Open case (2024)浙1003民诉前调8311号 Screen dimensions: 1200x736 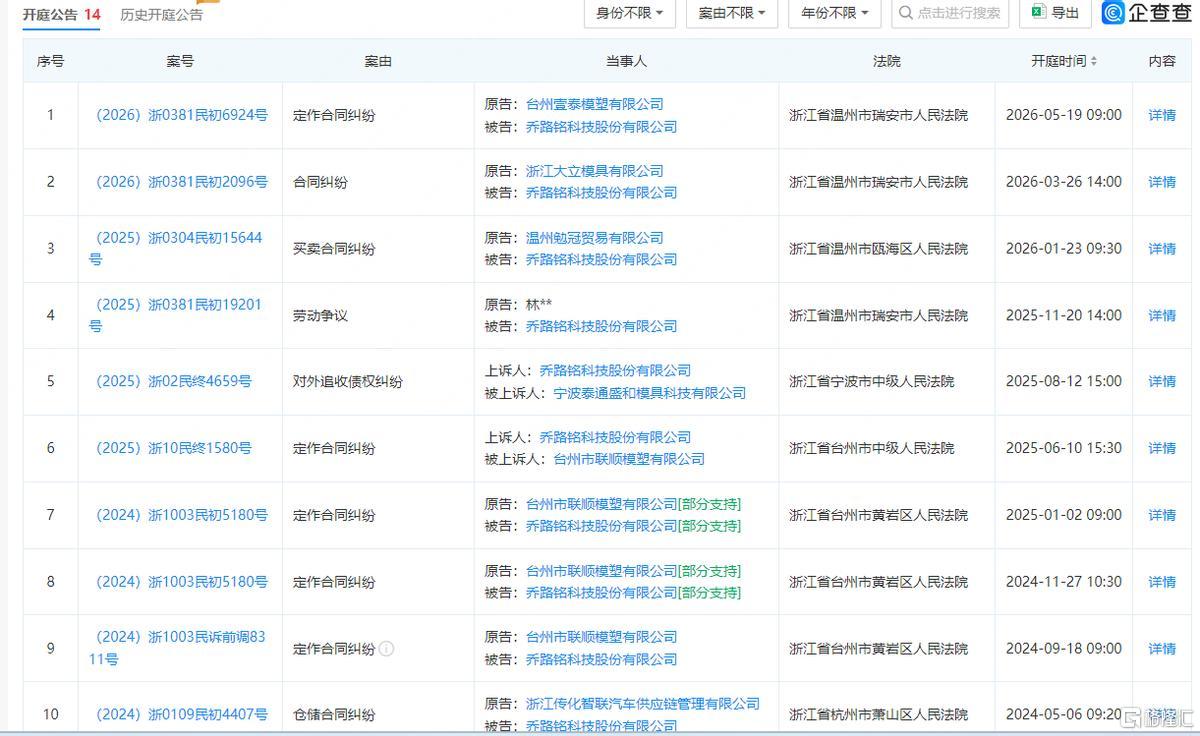(x=178, y=648)
